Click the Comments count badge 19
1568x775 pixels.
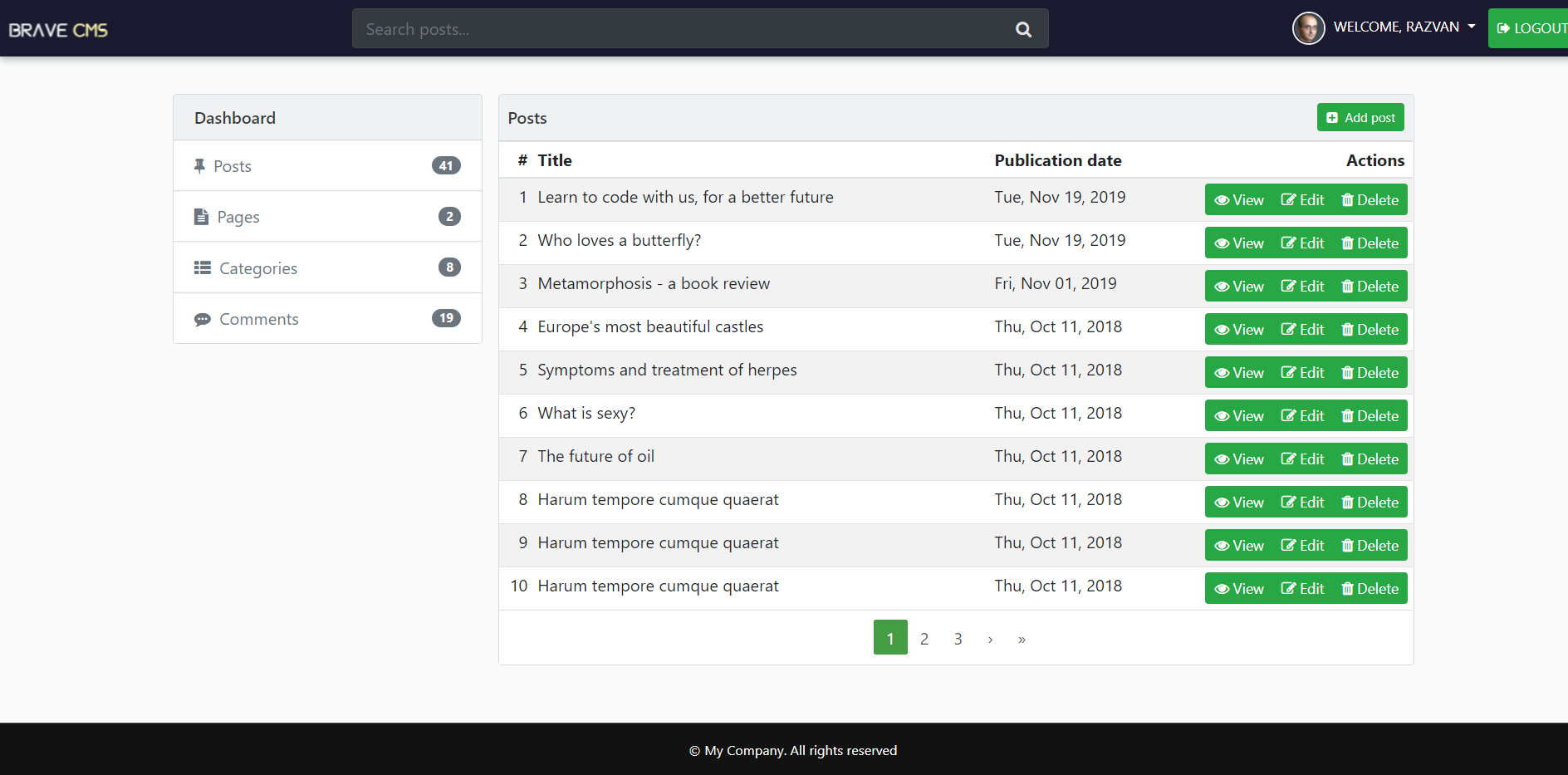click(446, 317)
